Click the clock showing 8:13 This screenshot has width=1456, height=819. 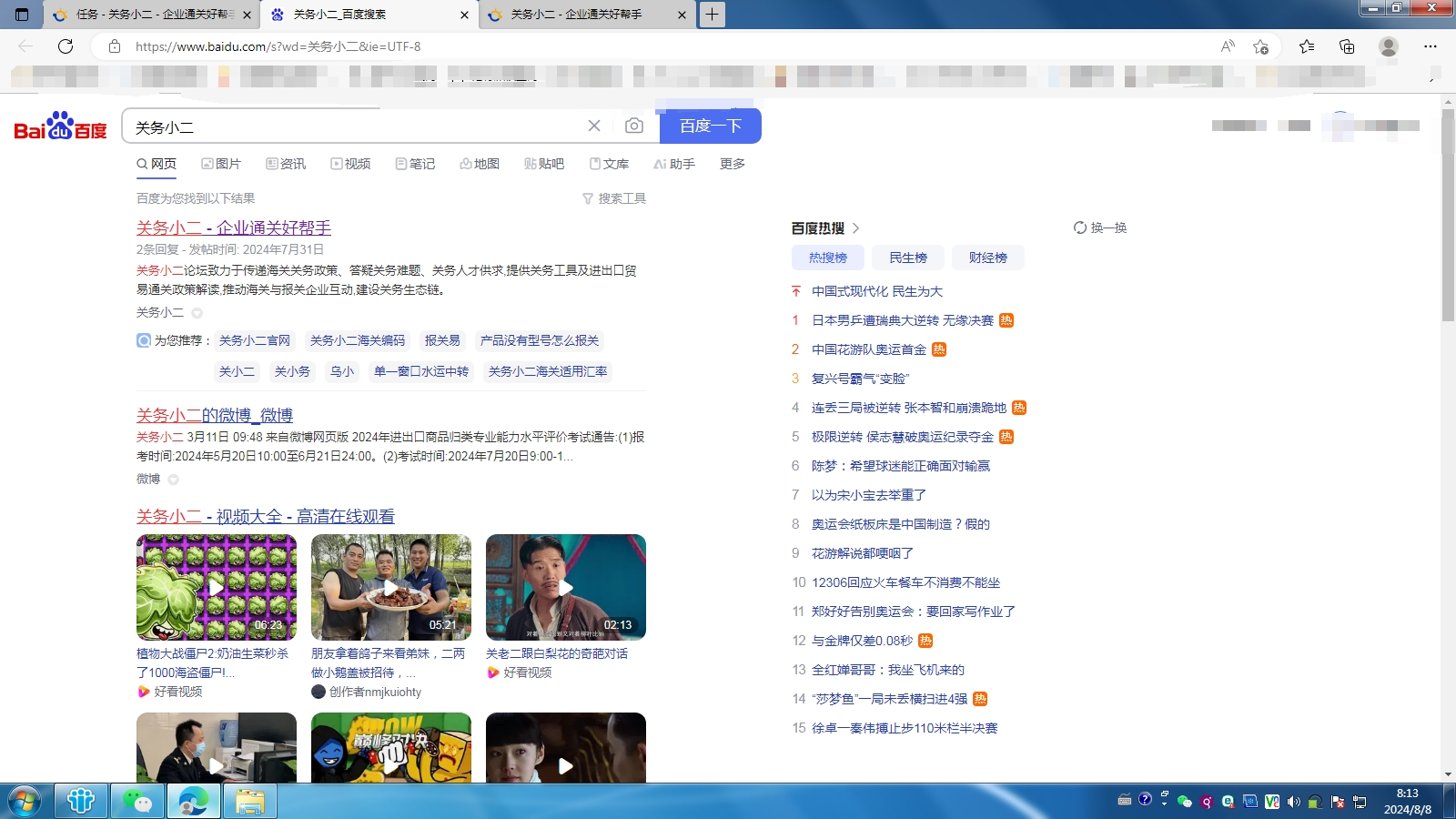(1407, 794)
